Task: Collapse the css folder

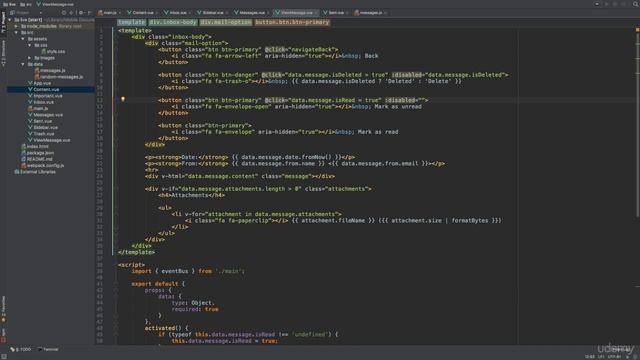Action: coord(30,45)
